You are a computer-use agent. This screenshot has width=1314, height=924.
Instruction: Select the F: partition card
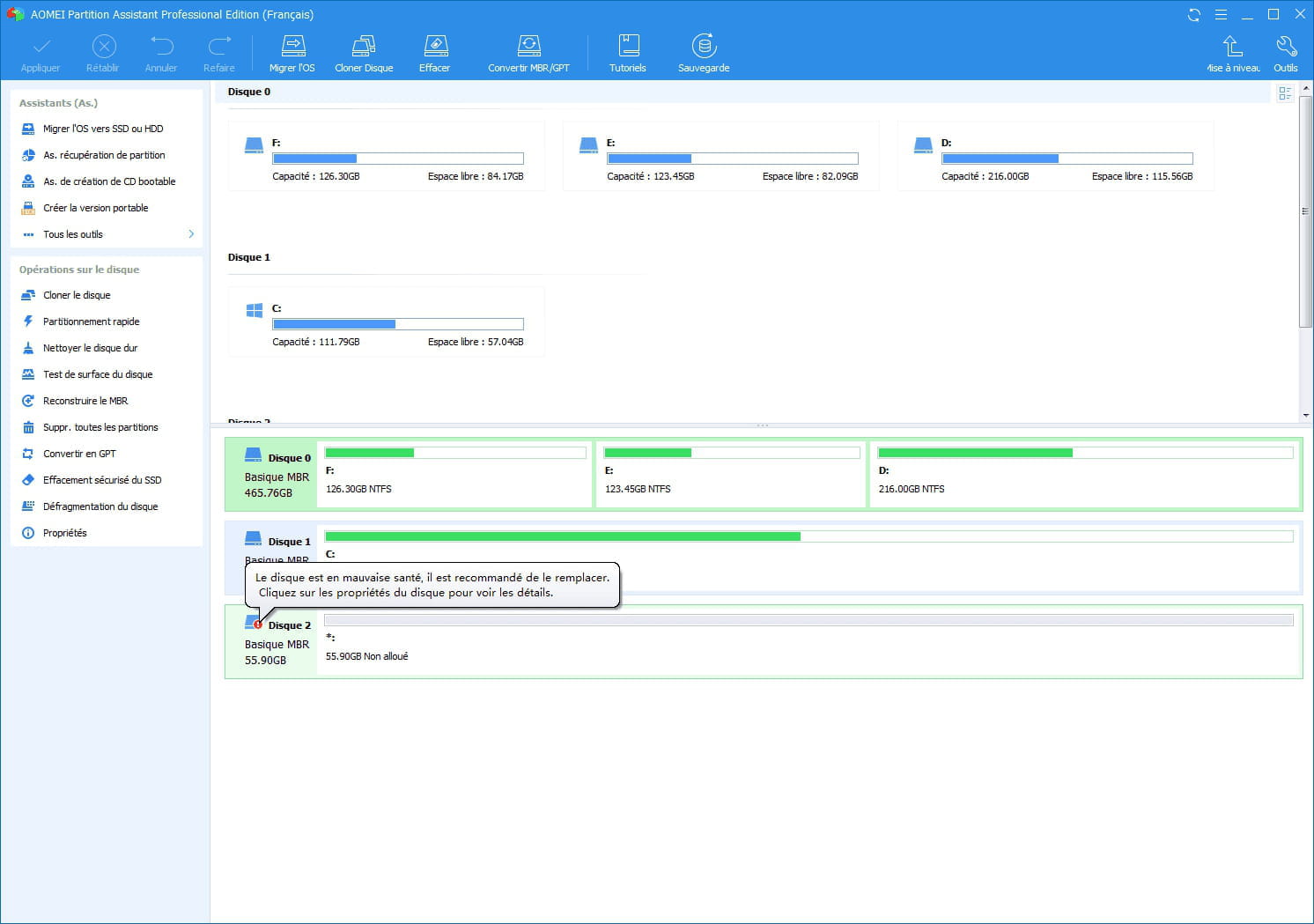(x=386, y=156)
